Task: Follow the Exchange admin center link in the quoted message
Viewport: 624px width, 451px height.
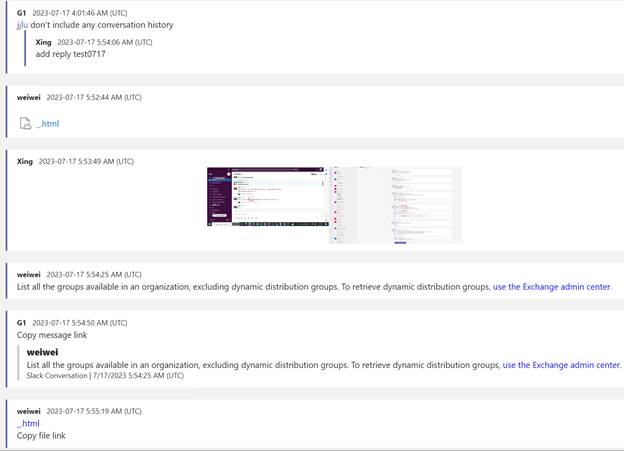Action: [x=561, y=365]
